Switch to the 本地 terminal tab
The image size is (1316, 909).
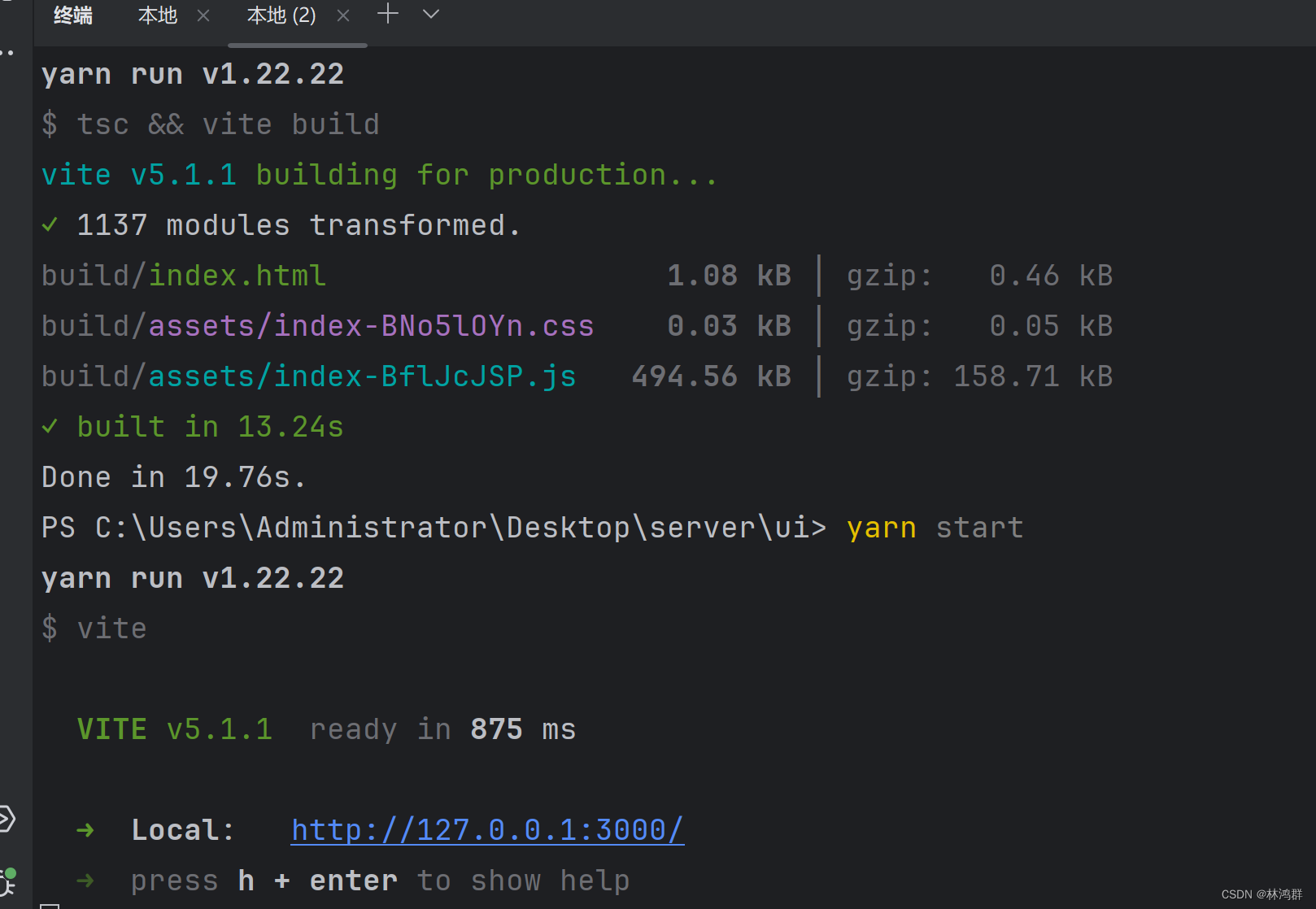[x=158, y=15]
